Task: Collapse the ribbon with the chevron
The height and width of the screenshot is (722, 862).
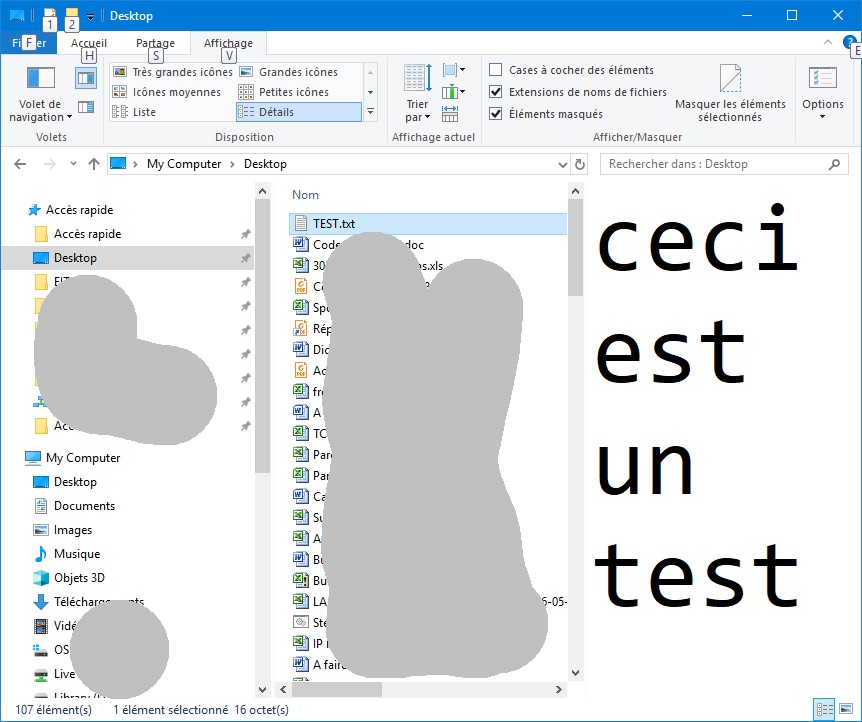Action: point(827,42)
